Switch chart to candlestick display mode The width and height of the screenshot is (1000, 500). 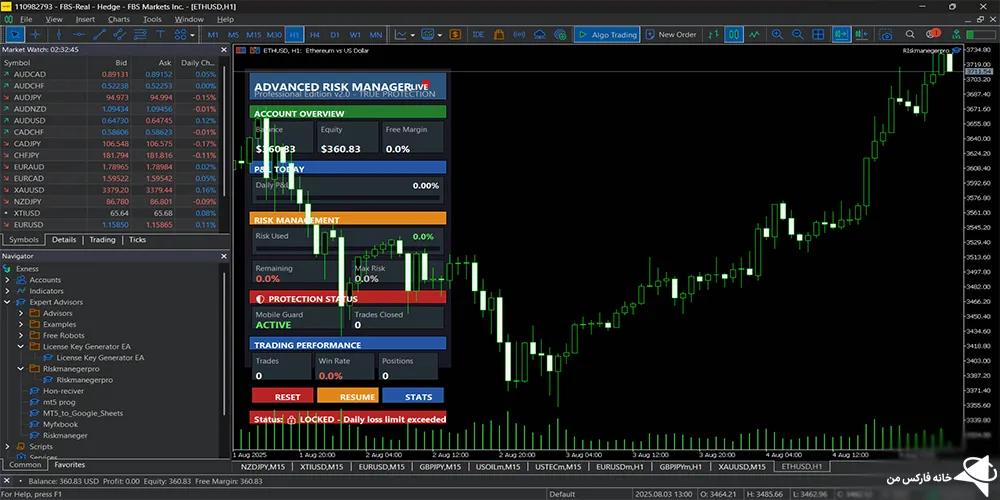pyautogui.click(x=734, y=35)
